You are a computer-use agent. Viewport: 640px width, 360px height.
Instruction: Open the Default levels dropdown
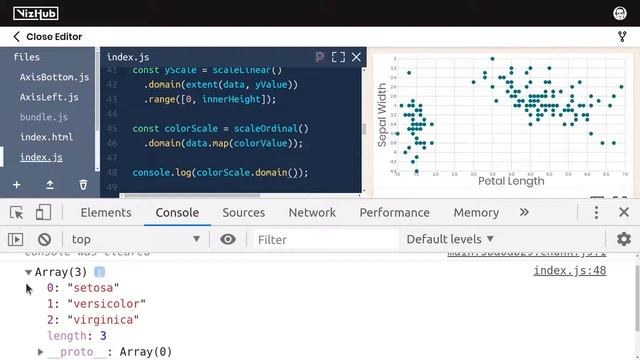click(x=450, y=239)
